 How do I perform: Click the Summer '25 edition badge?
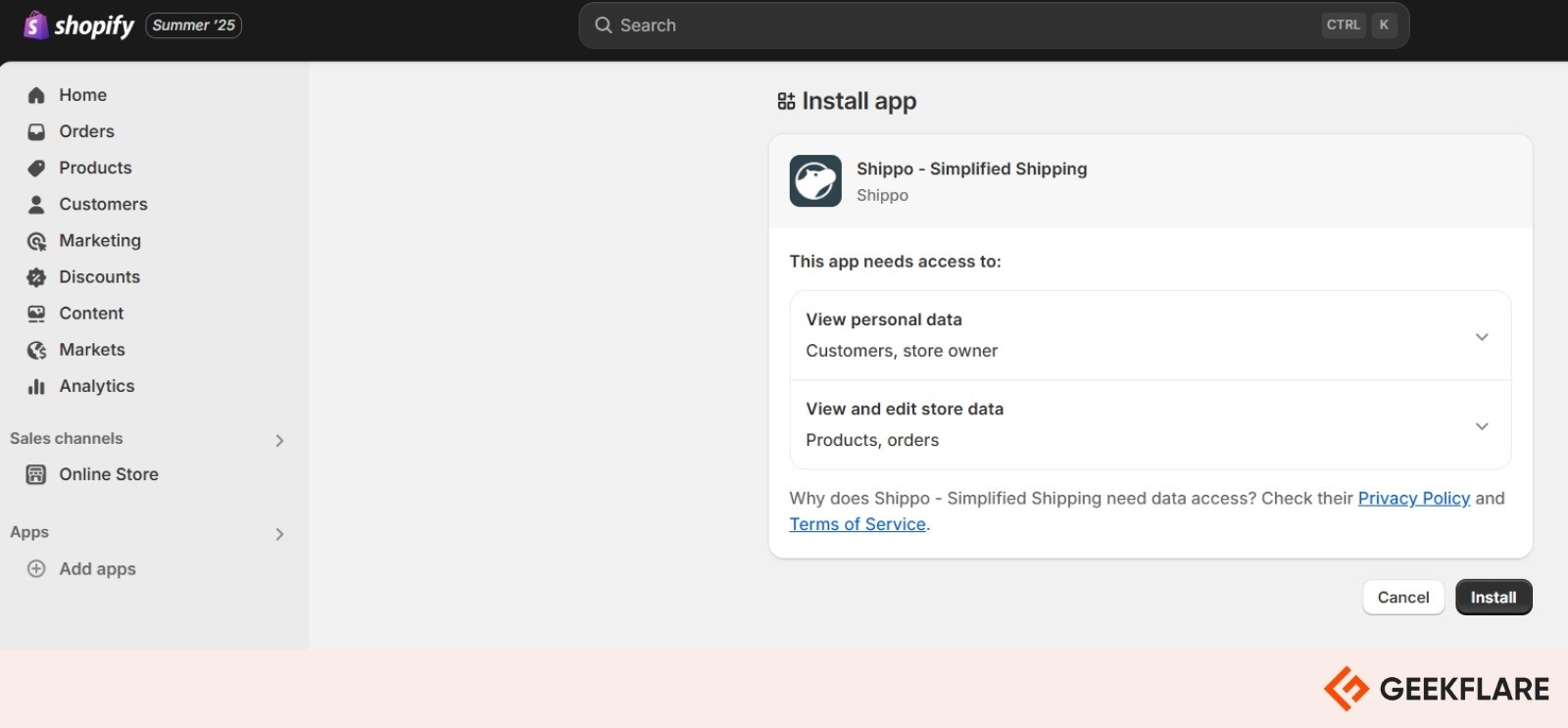tap(194, 24)
